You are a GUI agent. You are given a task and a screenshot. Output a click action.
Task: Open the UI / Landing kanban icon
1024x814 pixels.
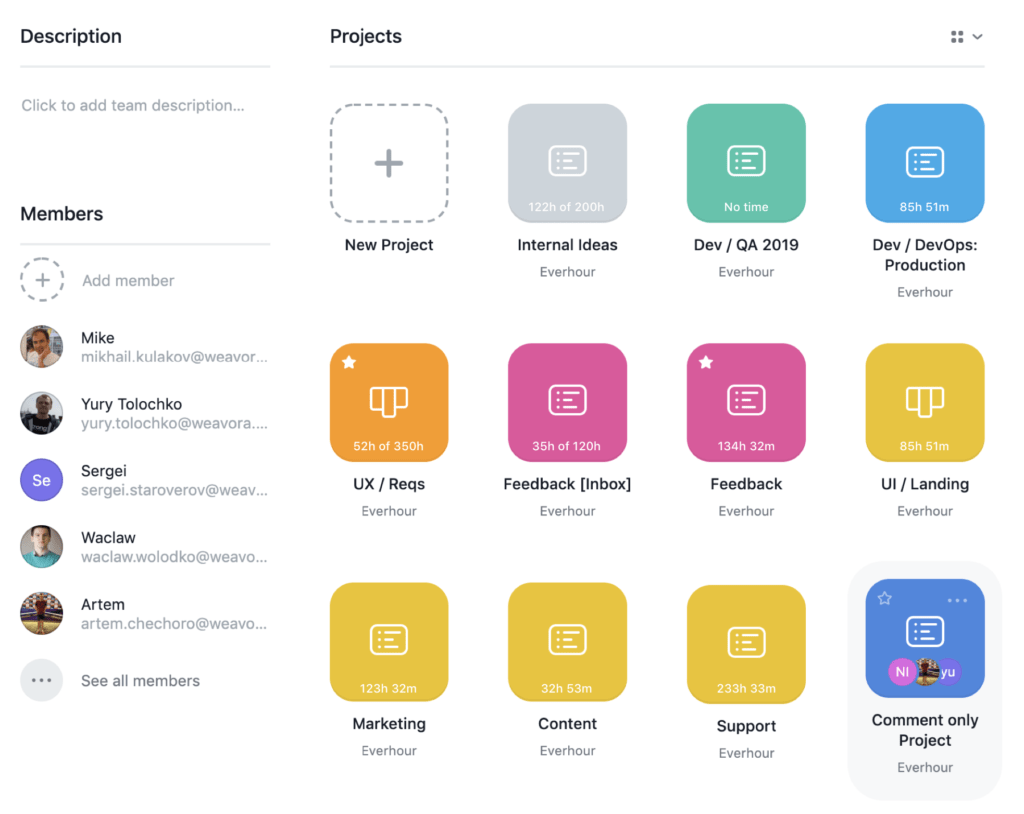(924, 402)
